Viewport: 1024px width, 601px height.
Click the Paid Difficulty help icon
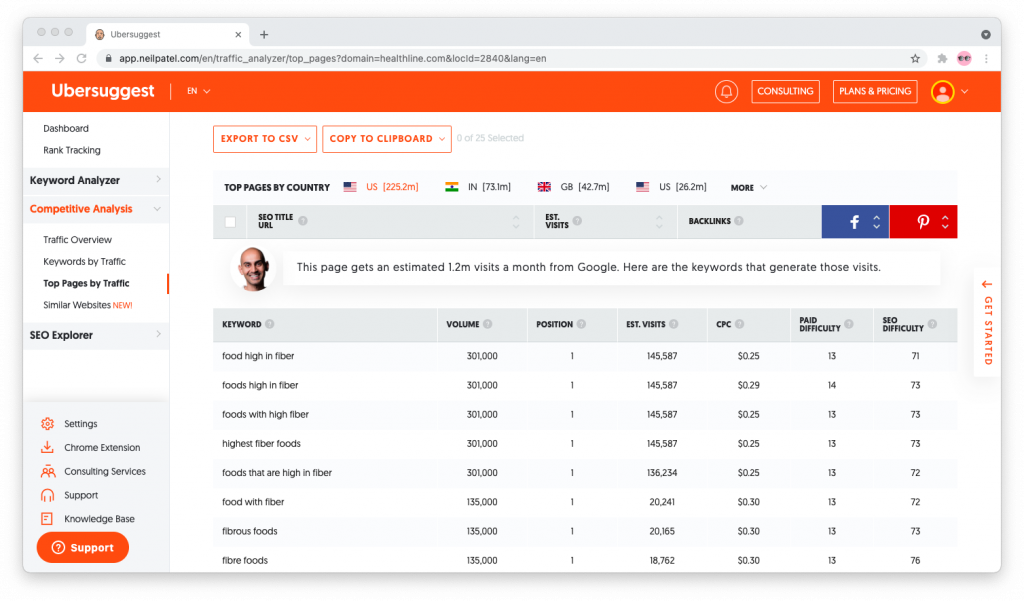(849, 323)
